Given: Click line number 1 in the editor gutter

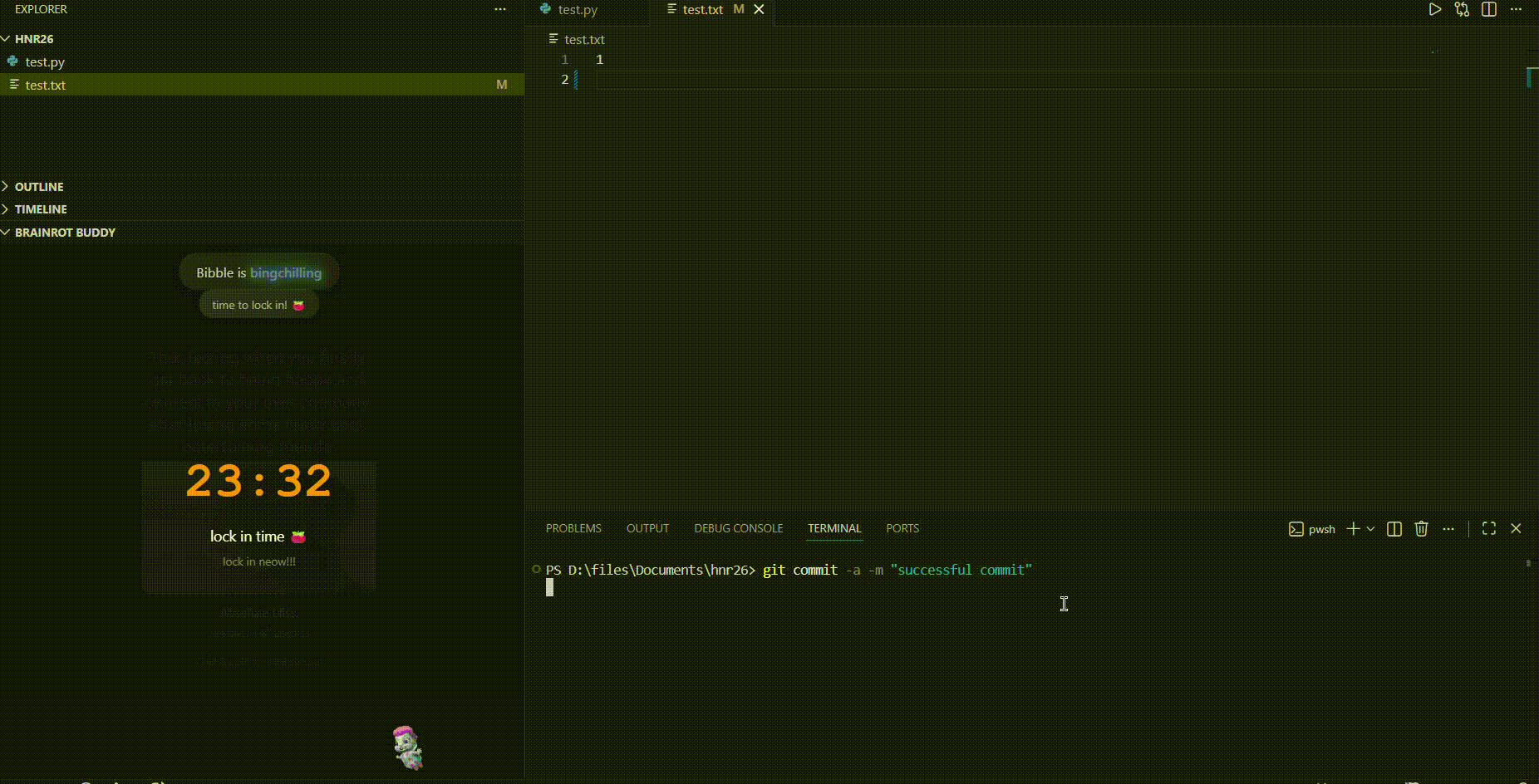Looking at the screenshot, I should pos(564,60).
